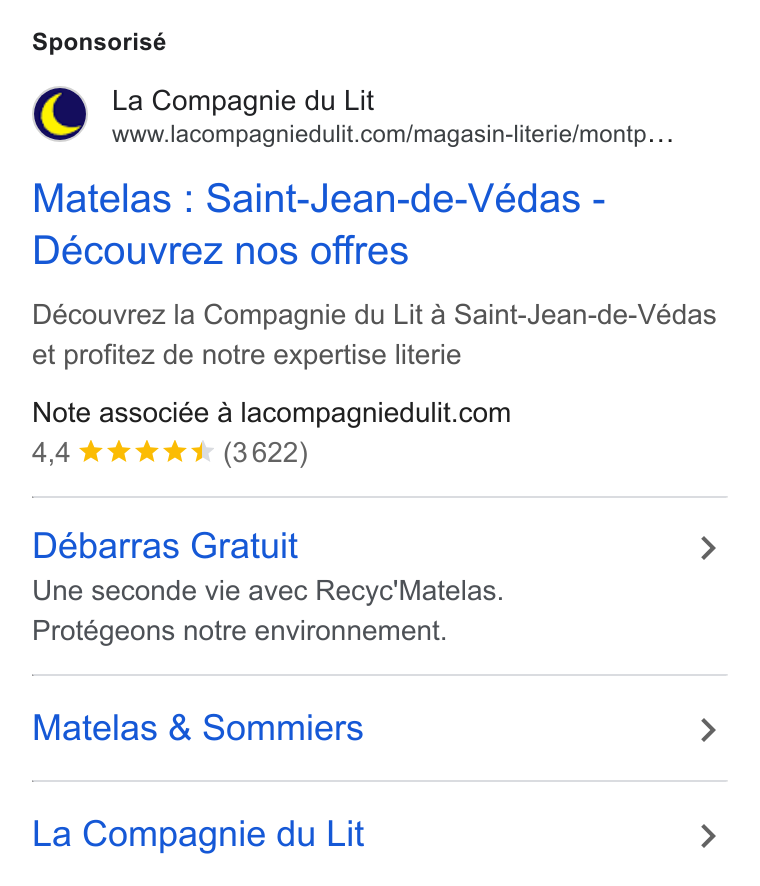Click the yellow moon logo icon
This screenshot has width=760, height=886.
click(60, 114)
